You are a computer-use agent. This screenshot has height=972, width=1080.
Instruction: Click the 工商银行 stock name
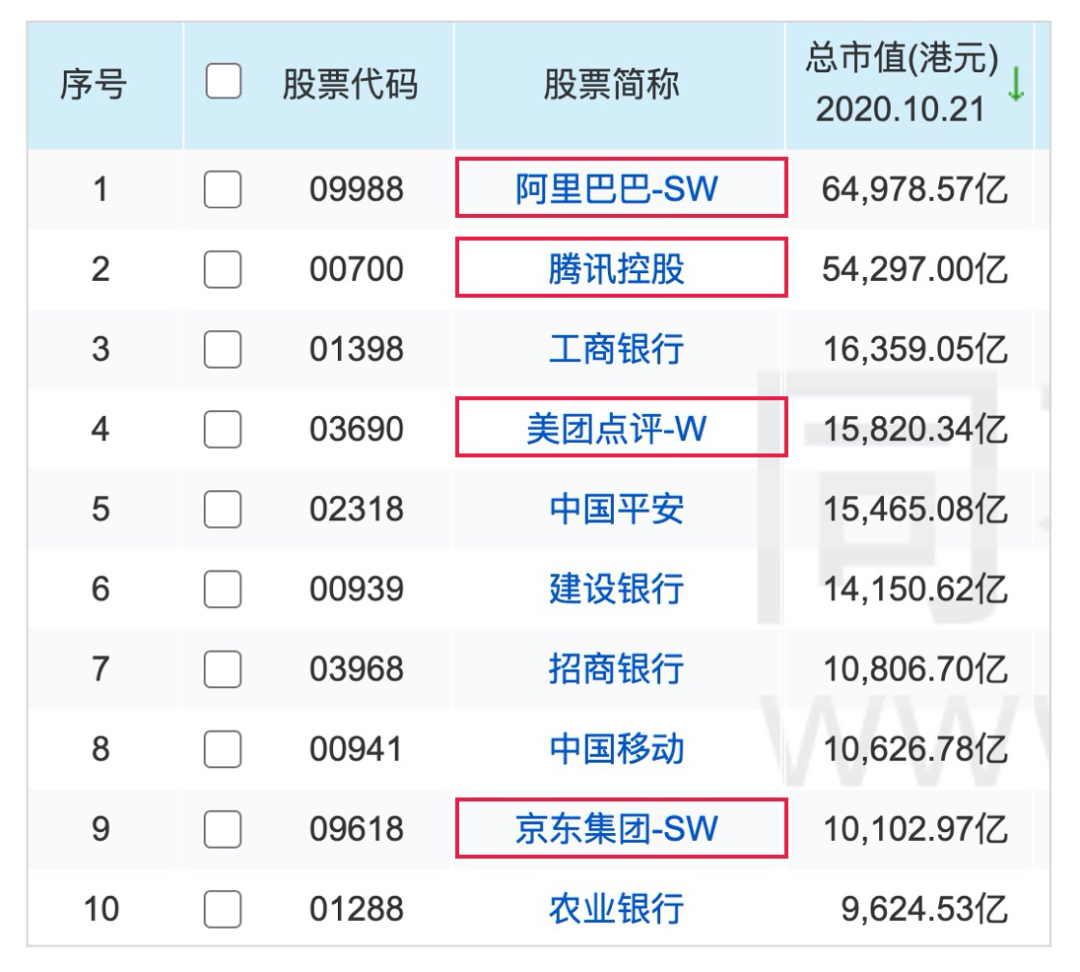pos(616,349)
